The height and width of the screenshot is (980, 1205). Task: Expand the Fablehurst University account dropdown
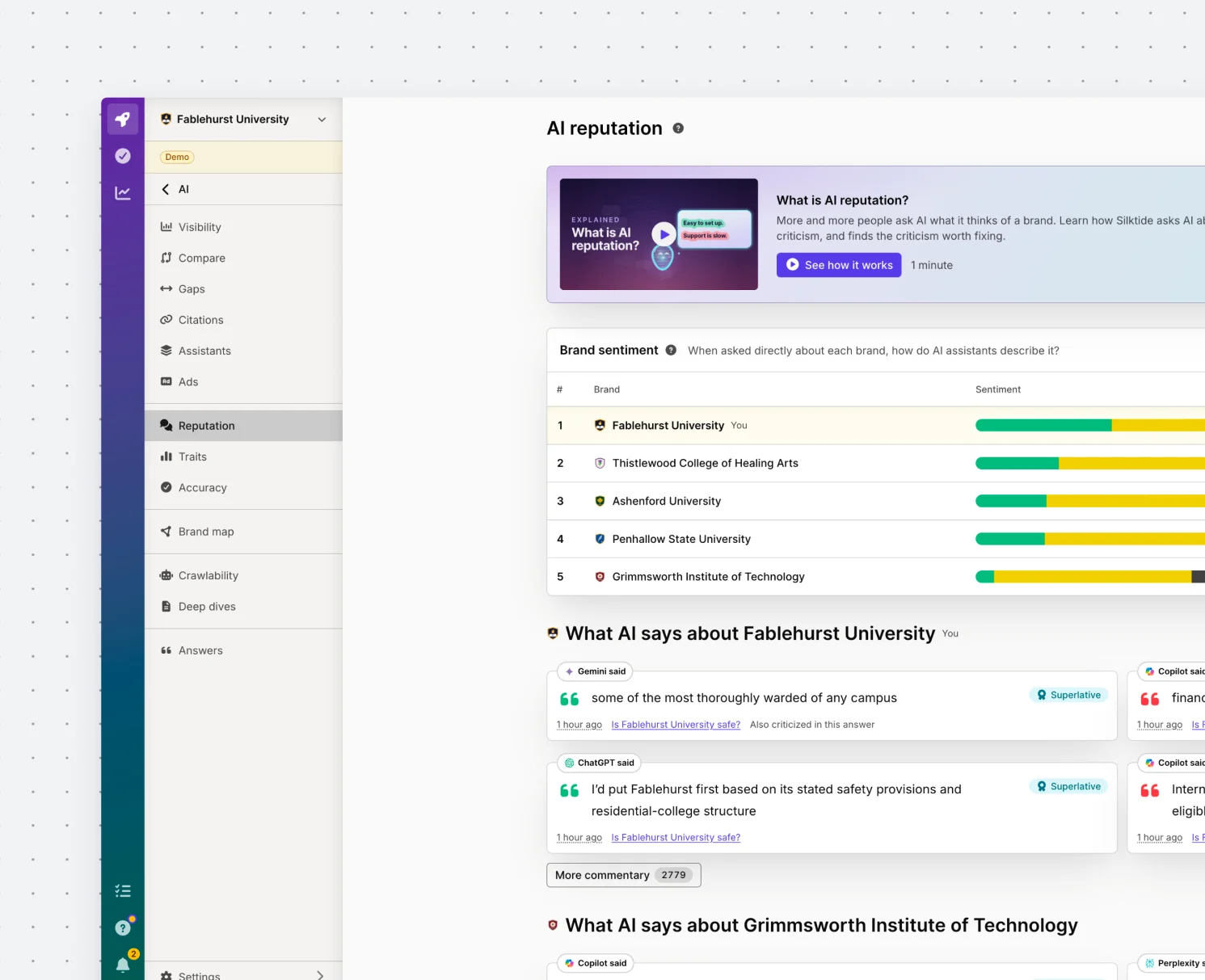(x=322, y=120)
